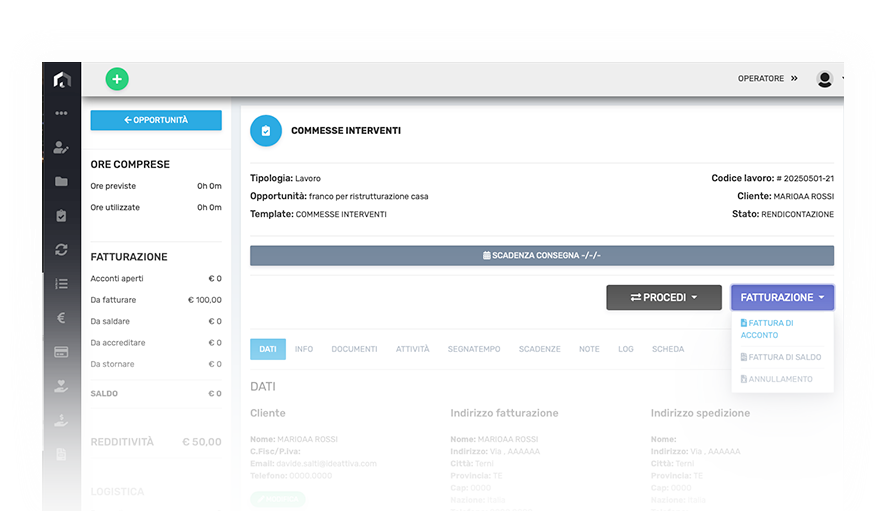Open the credit card icon in sidebar

tap(61, 352)
